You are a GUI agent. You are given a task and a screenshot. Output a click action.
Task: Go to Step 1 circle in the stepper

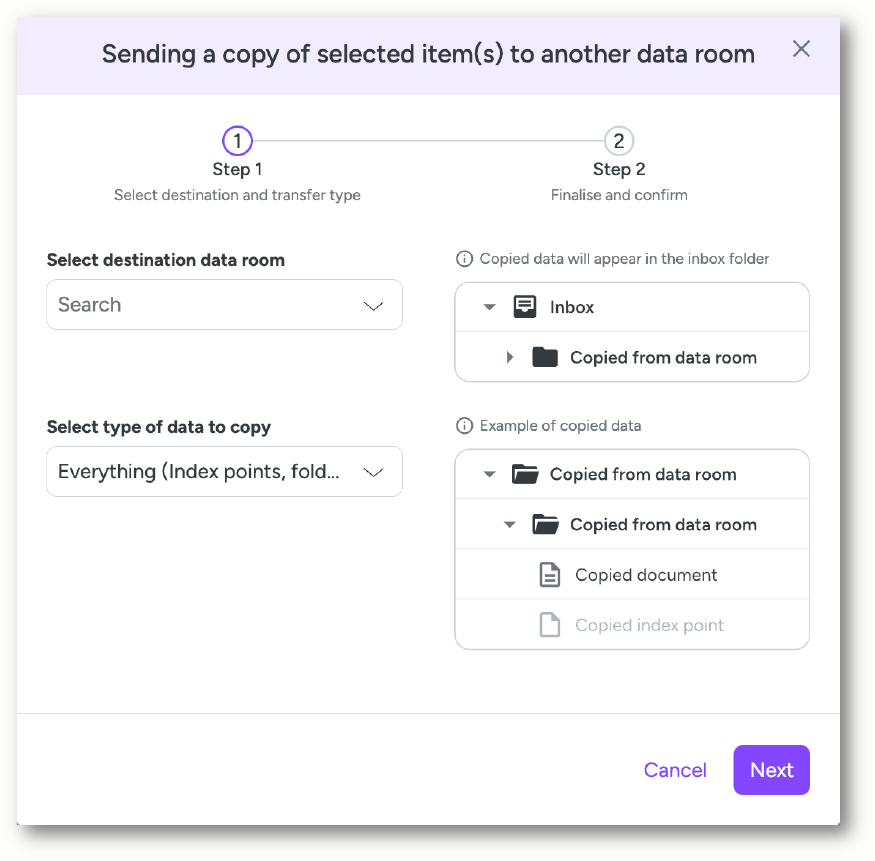pos(237,141)
